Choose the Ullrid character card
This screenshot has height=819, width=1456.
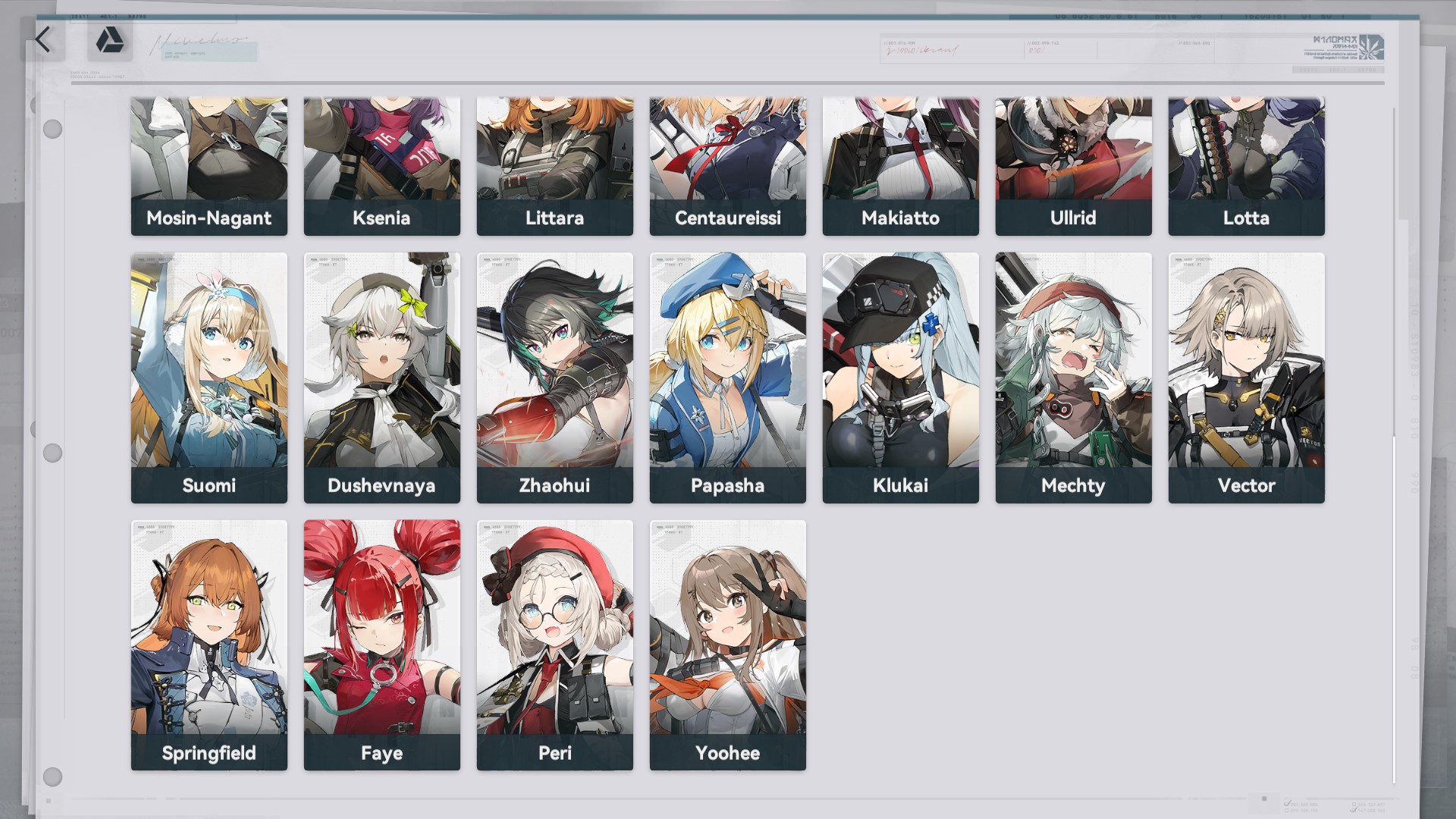click(1074, 166)
